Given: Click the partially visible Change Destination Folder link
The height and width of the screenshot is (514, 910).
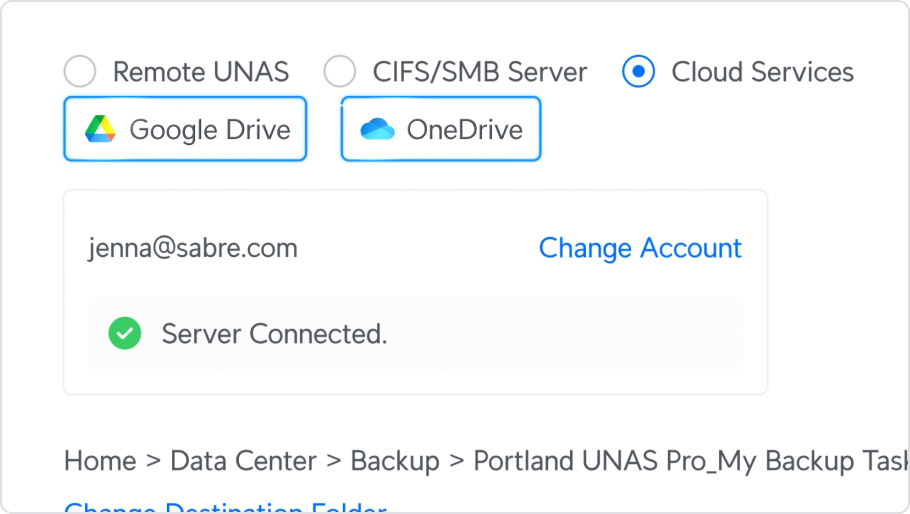Looking at the screenshot, I should [x=225, y=508].
